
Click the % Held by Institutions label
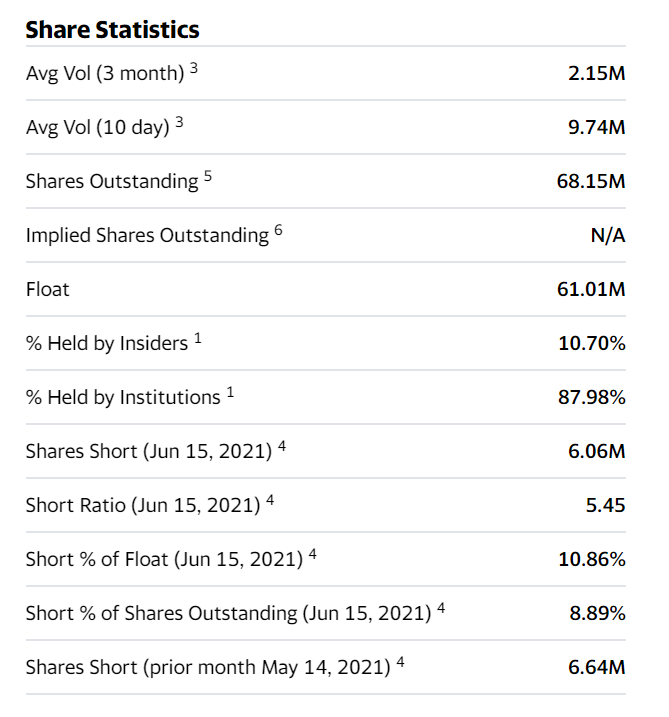(x=123, y=398)
